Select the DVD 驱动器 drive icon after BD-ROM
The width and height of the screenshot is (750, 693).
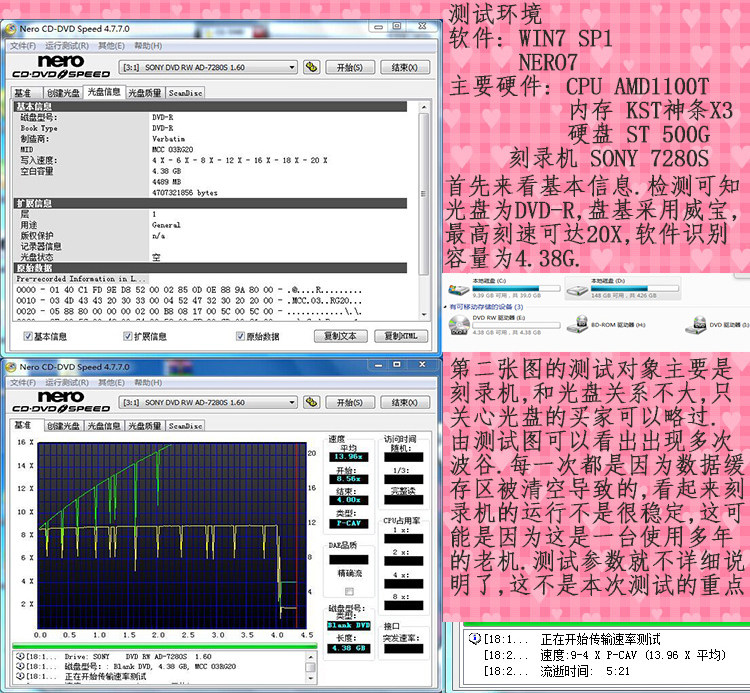696,325
